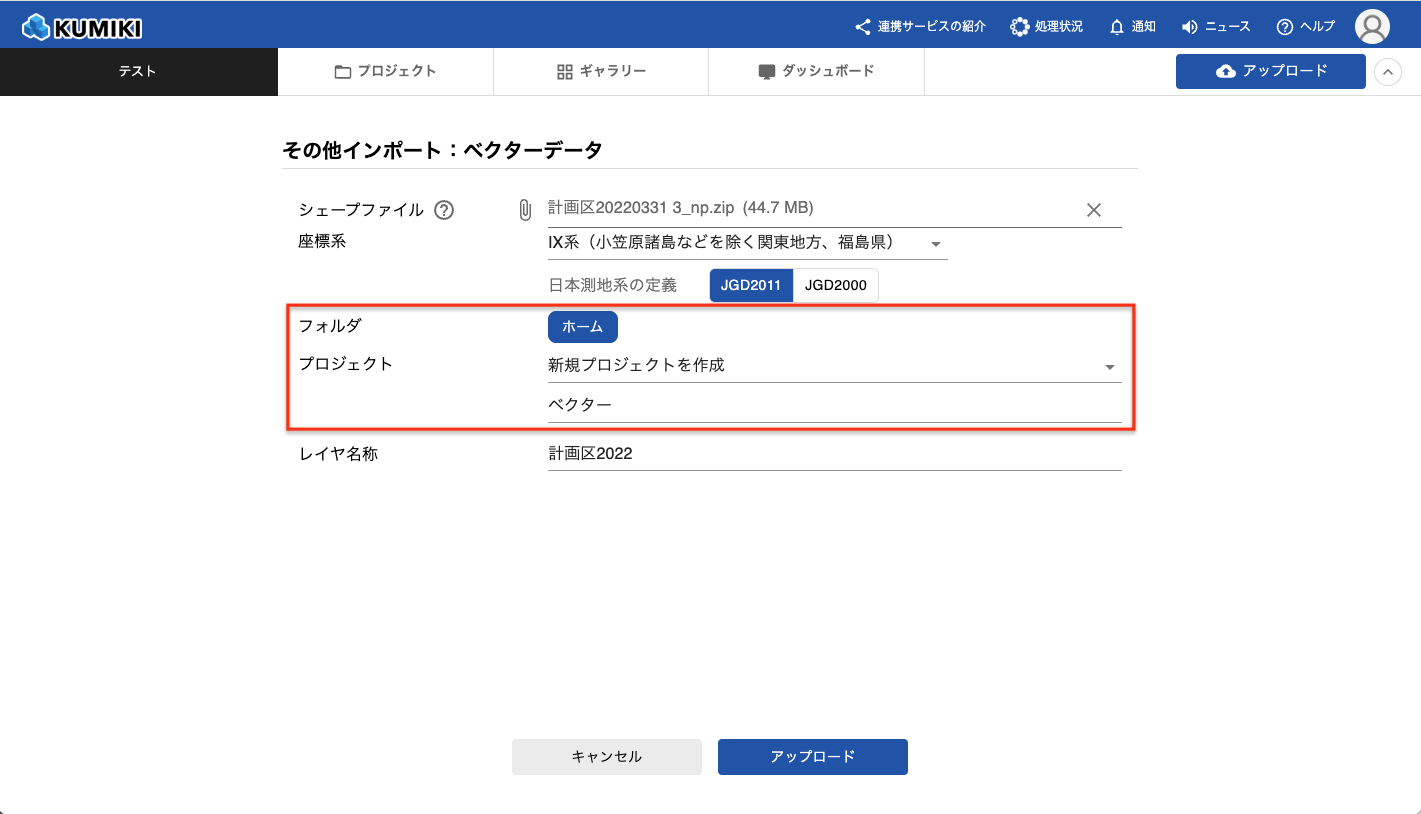
Task: Click the レイヤ名称 input field
Action: tap(833, 454)
